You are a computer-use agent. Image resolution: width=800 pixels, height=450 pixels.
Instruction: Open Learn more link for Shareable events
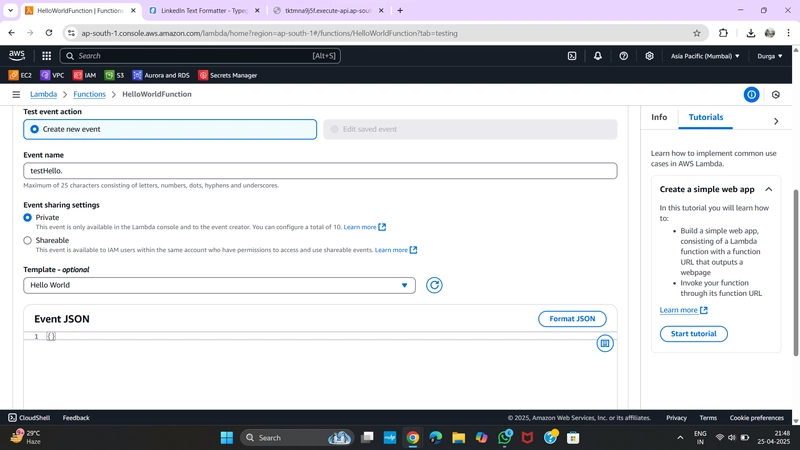click(x=396, y=250)
